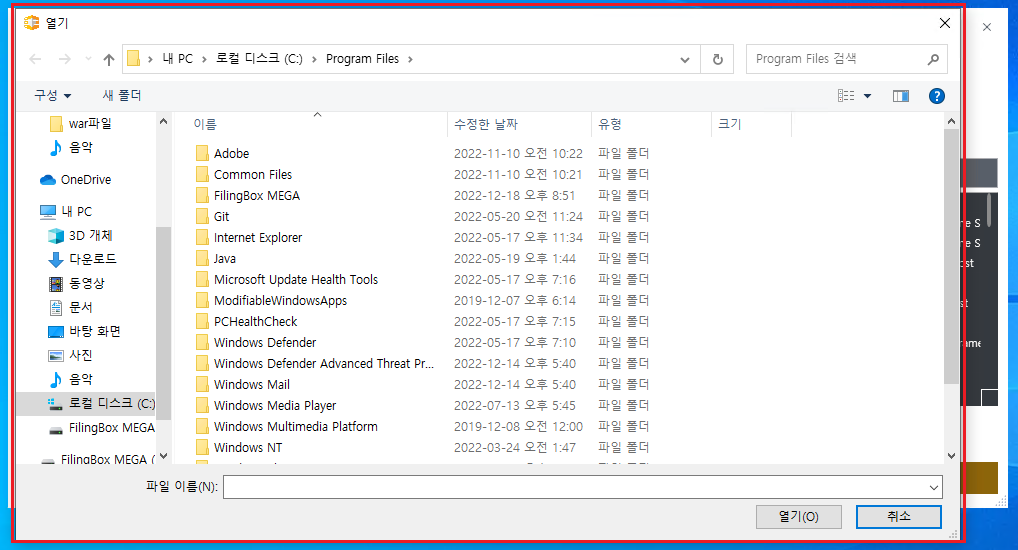Select FilingBox MEGA drive in navigation pane
Screen dimensions: 1018x550
(102, 428)
